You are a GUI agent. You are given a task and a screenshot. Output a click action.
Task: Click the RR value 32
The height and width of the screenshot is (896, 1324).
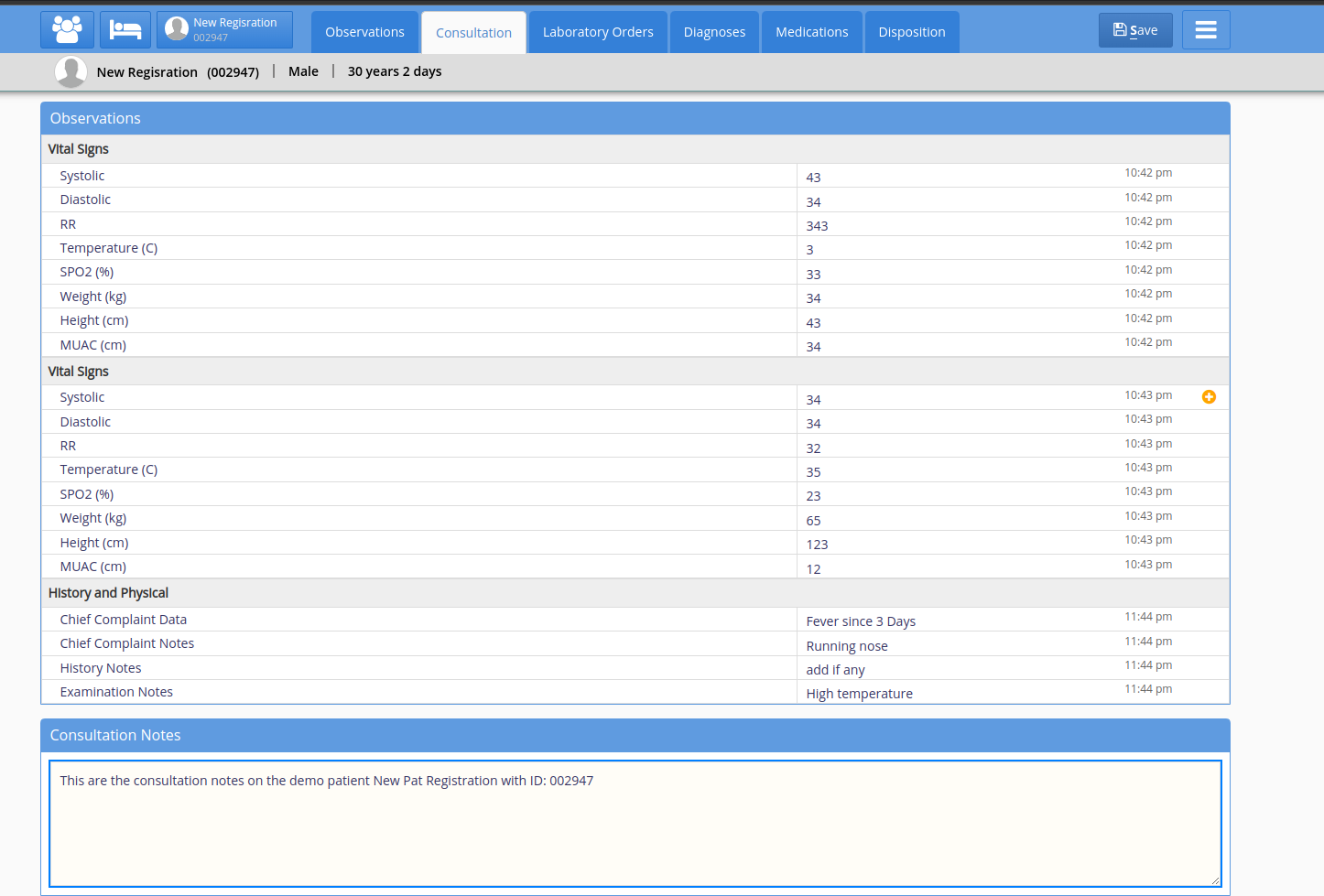tap(813, 448)
